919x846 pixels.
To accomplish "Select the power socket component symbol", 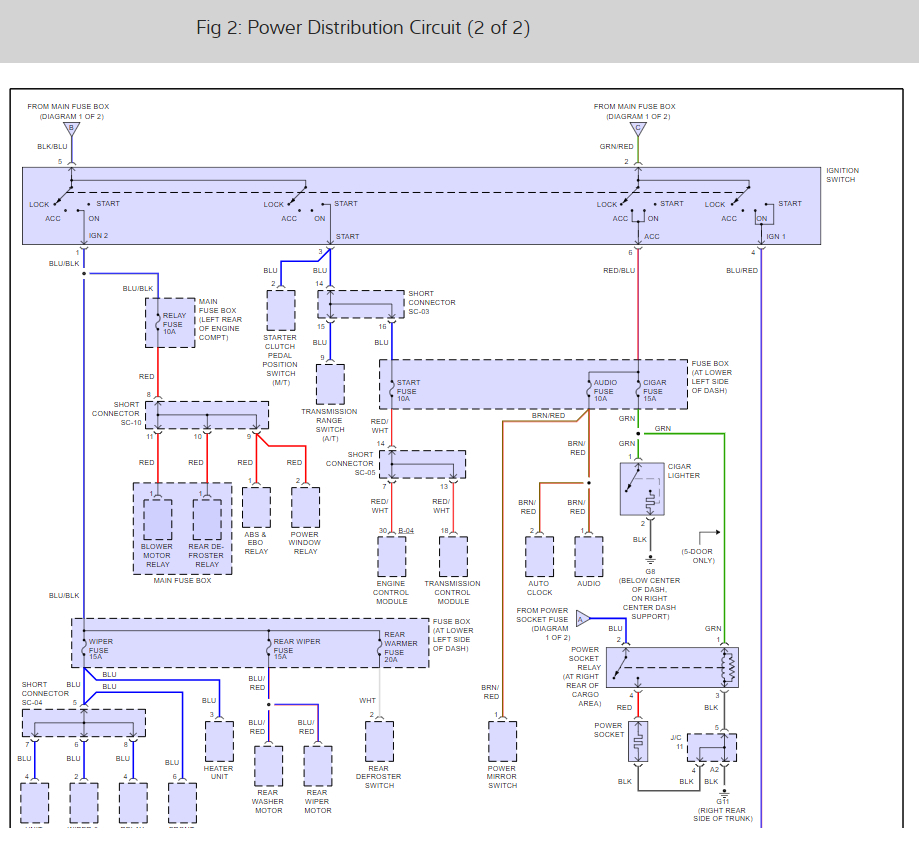I will tap(634, 742).
